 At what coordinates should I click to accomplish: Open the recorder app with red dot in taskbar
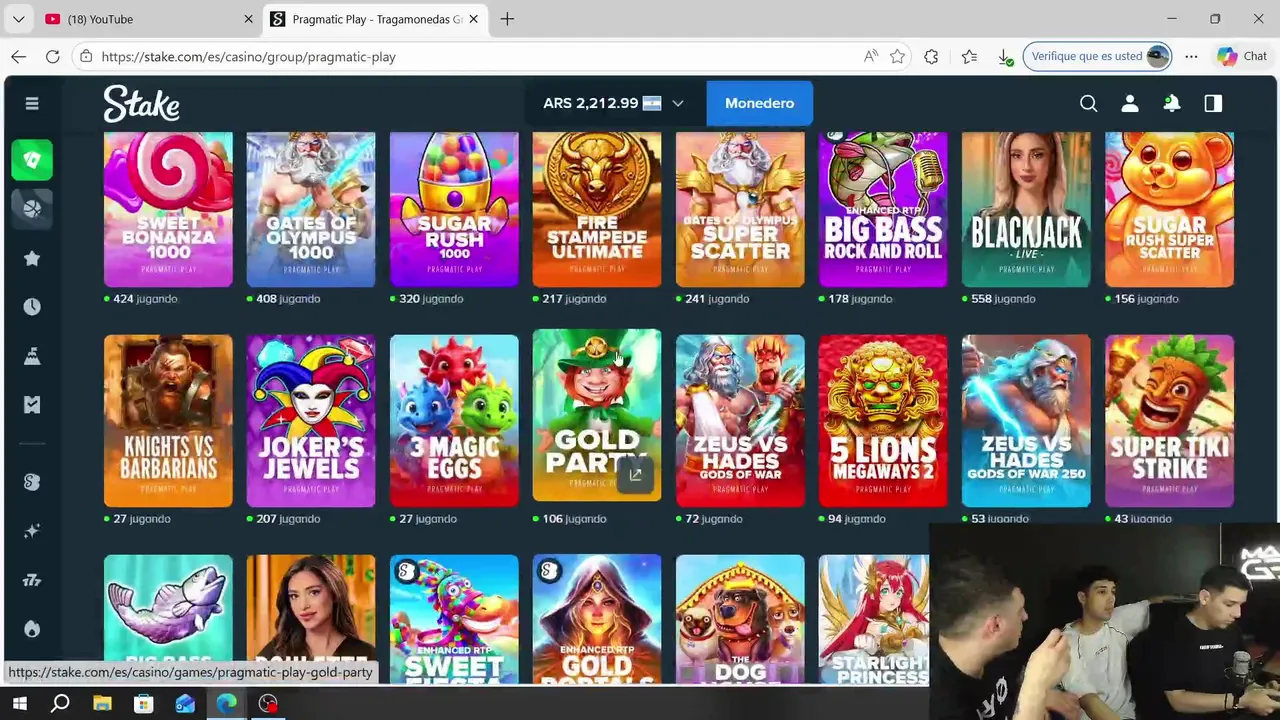pos(268,704)
